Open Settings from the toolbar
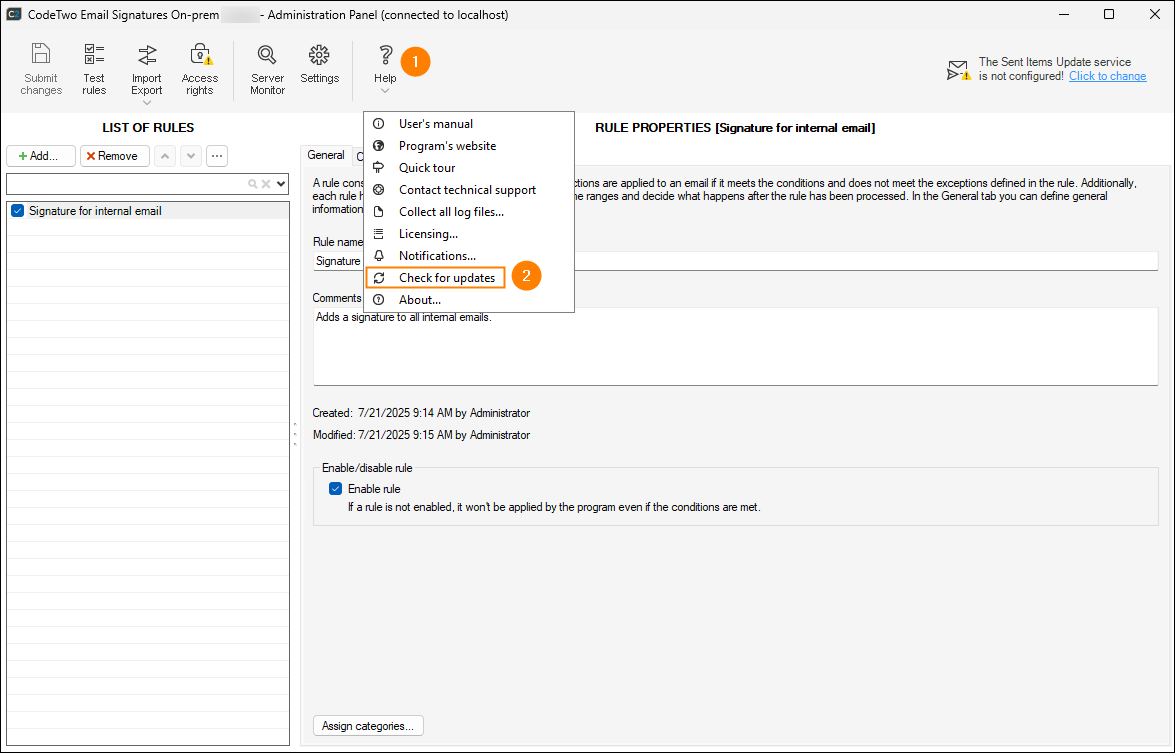Screen dimensions: 1175x753 (319, 56)
